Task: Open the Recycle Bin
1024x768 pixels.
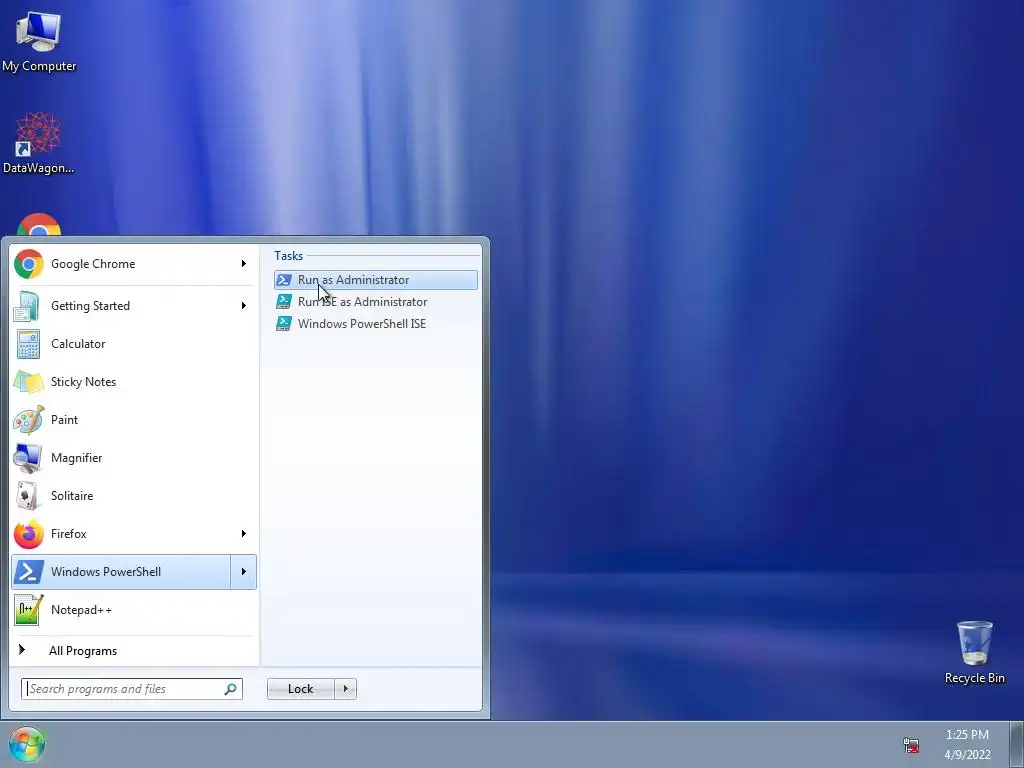Action: (974, 652)
